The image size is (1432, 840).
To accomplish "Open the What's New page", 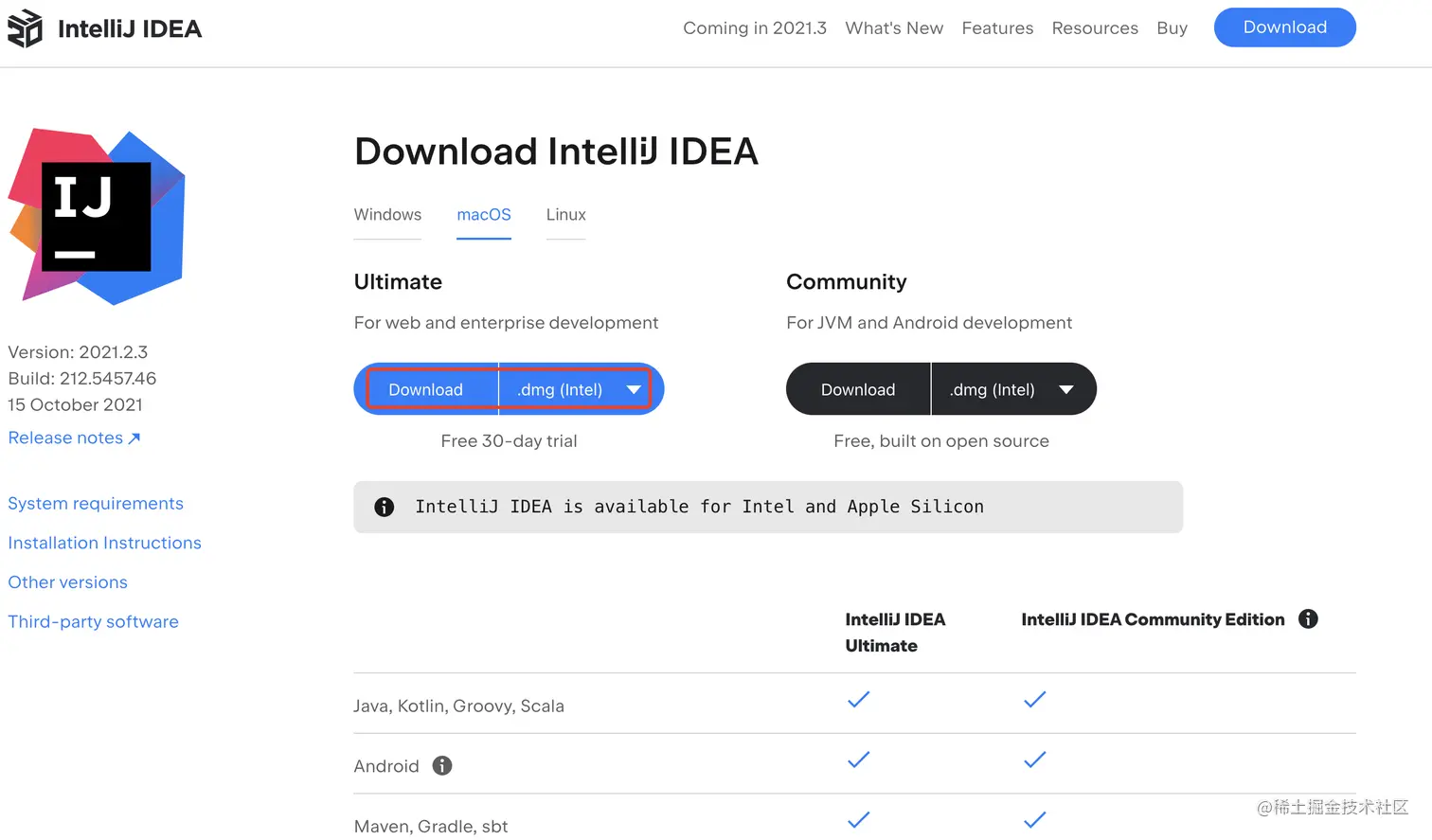I will [x=894, y=28].
